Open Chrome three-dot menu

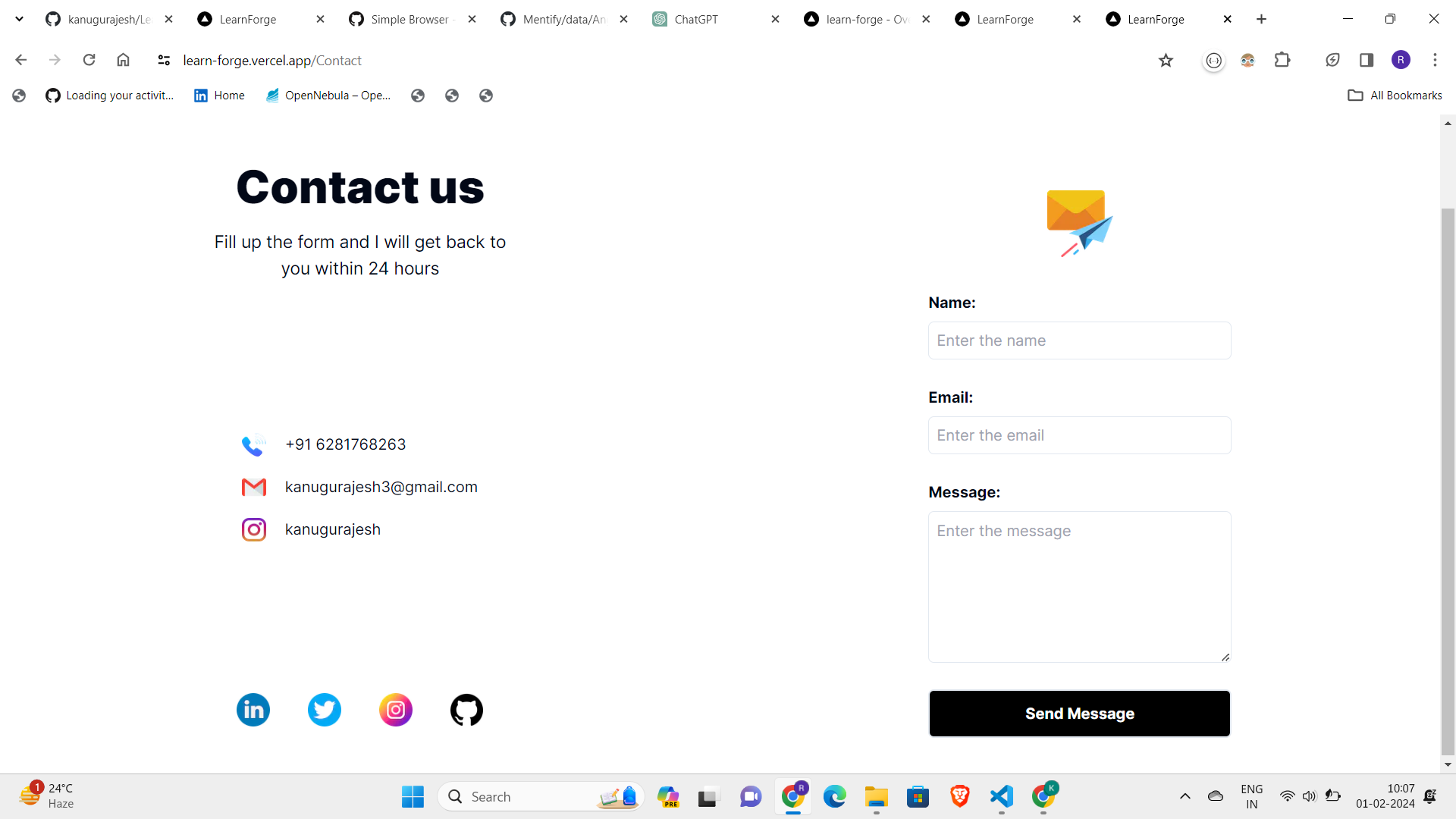pos(1435,60)
